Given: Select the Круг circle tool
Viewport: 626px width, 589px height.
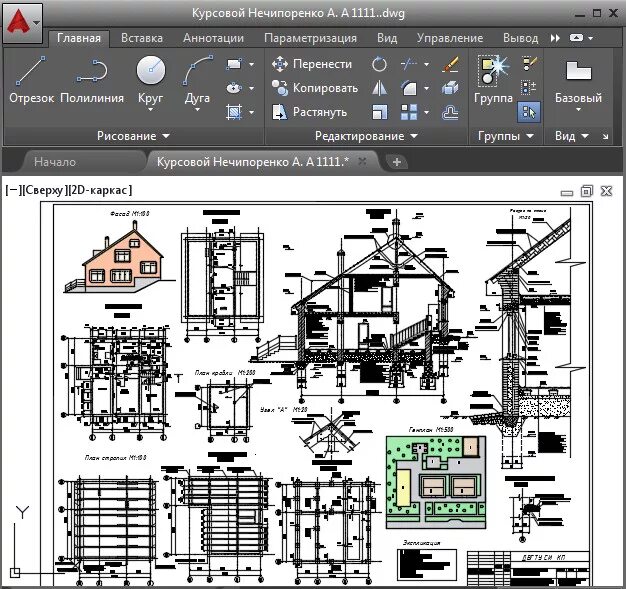Looking at the screenshot, I should [151, 82].
